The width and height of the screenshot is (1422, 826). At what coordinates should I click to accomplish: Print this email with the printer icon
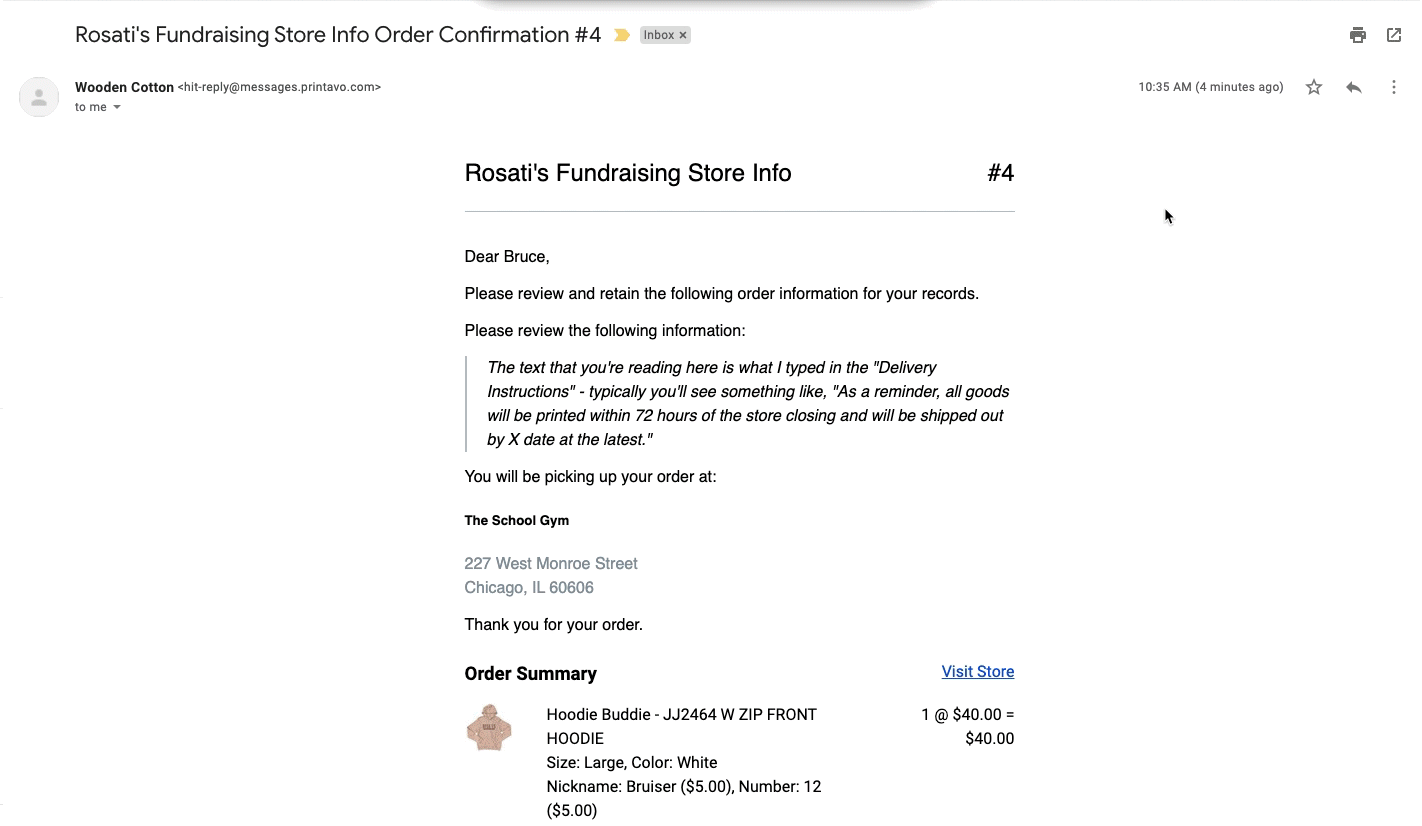(1357, 35)
